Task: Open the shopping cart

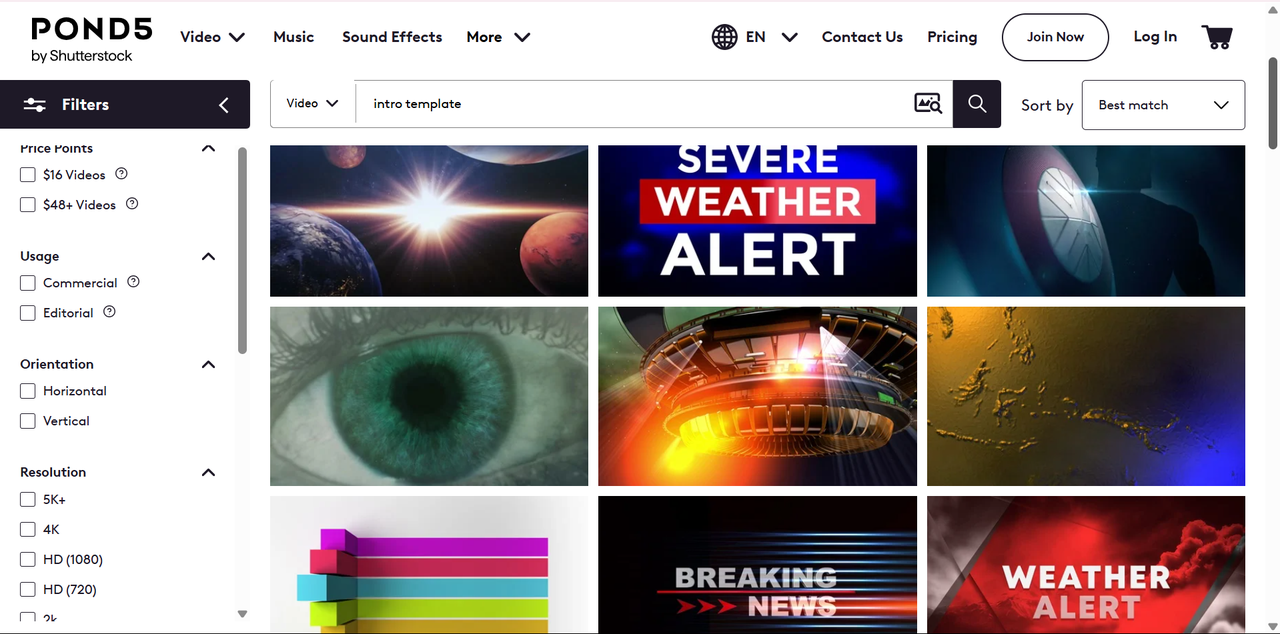Action: tap(1217, 37)
